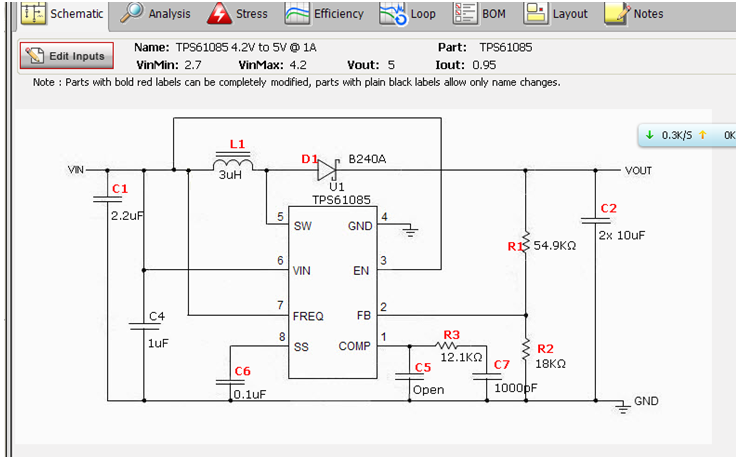Click the VIN input net label
The image size is (736, 457).
pyautogui.click(x=76, y=170)
